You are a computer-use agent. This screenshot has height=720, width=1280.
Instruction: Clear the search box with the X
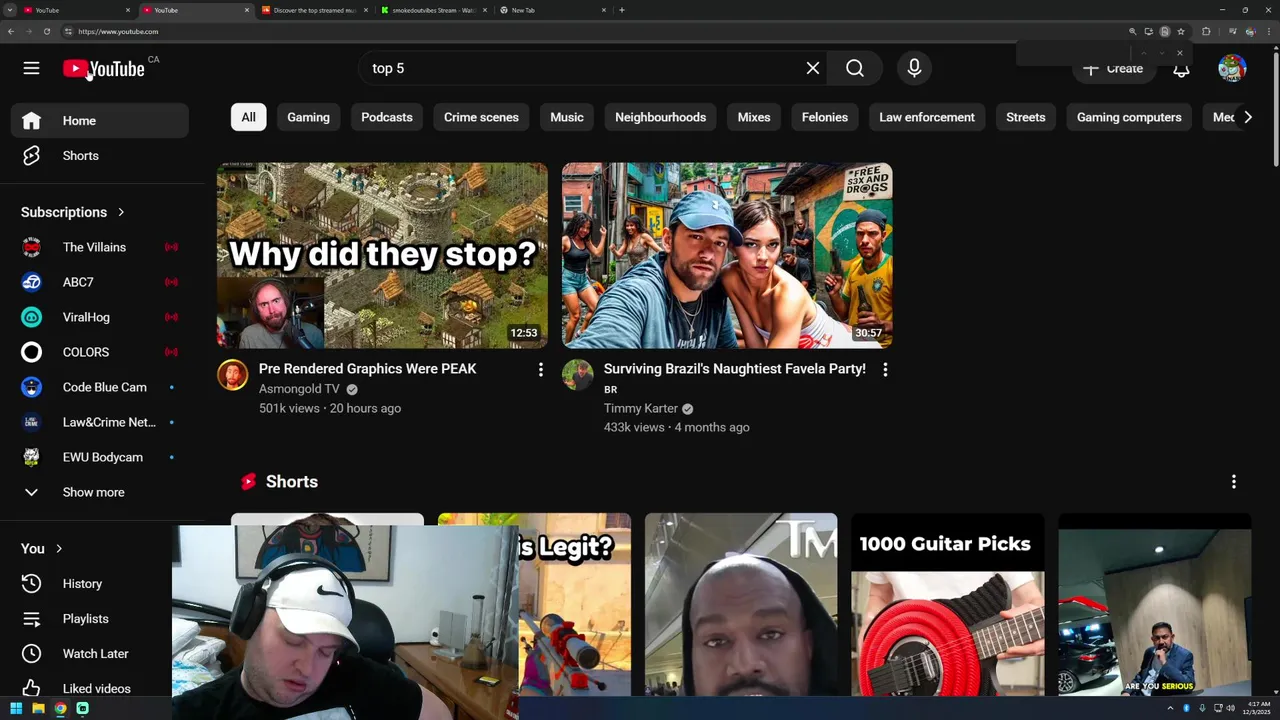click(x=813, y=68)
